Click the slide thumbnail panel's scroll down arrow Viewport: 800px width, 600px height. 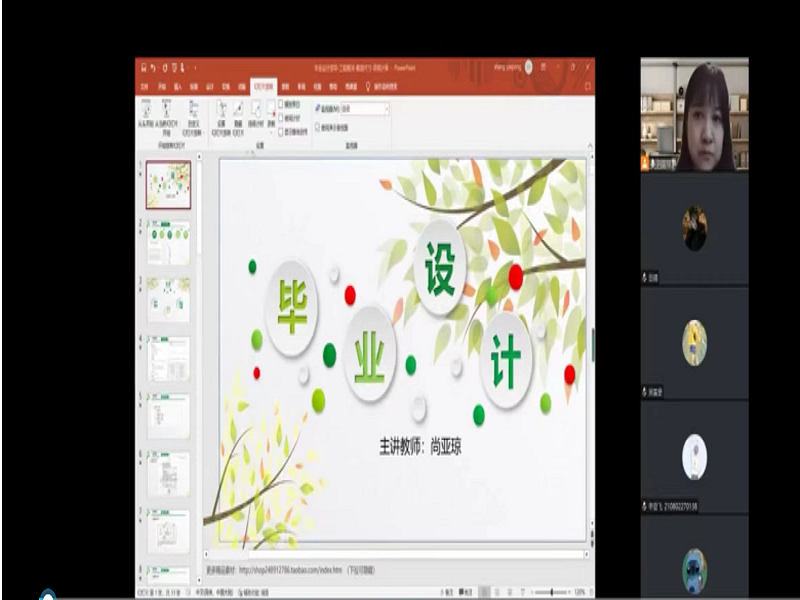[199, 581]
